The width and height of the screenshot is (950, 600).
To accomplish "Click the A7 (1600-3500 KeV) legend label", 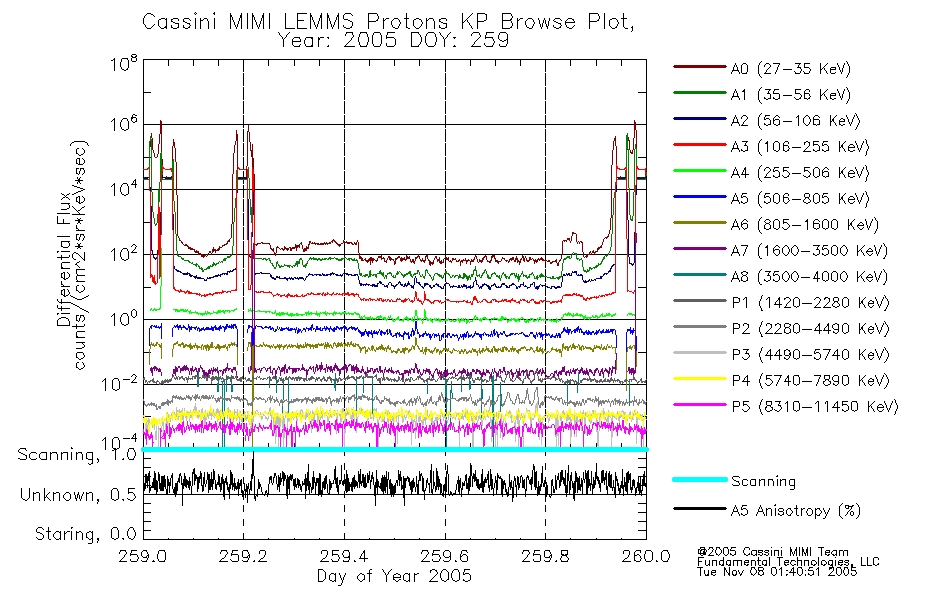I will tap(809, 250).
